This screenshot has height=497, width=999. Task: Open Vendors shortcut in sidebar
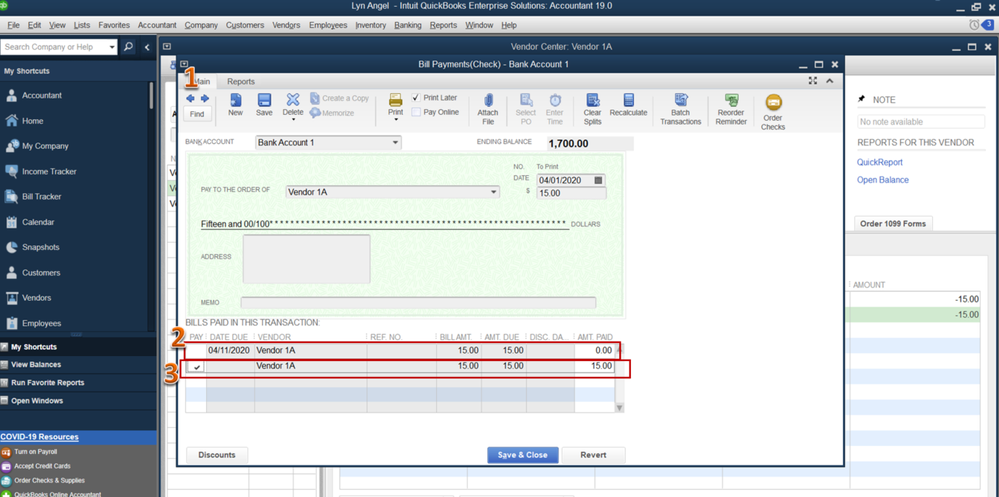point(36,298)
